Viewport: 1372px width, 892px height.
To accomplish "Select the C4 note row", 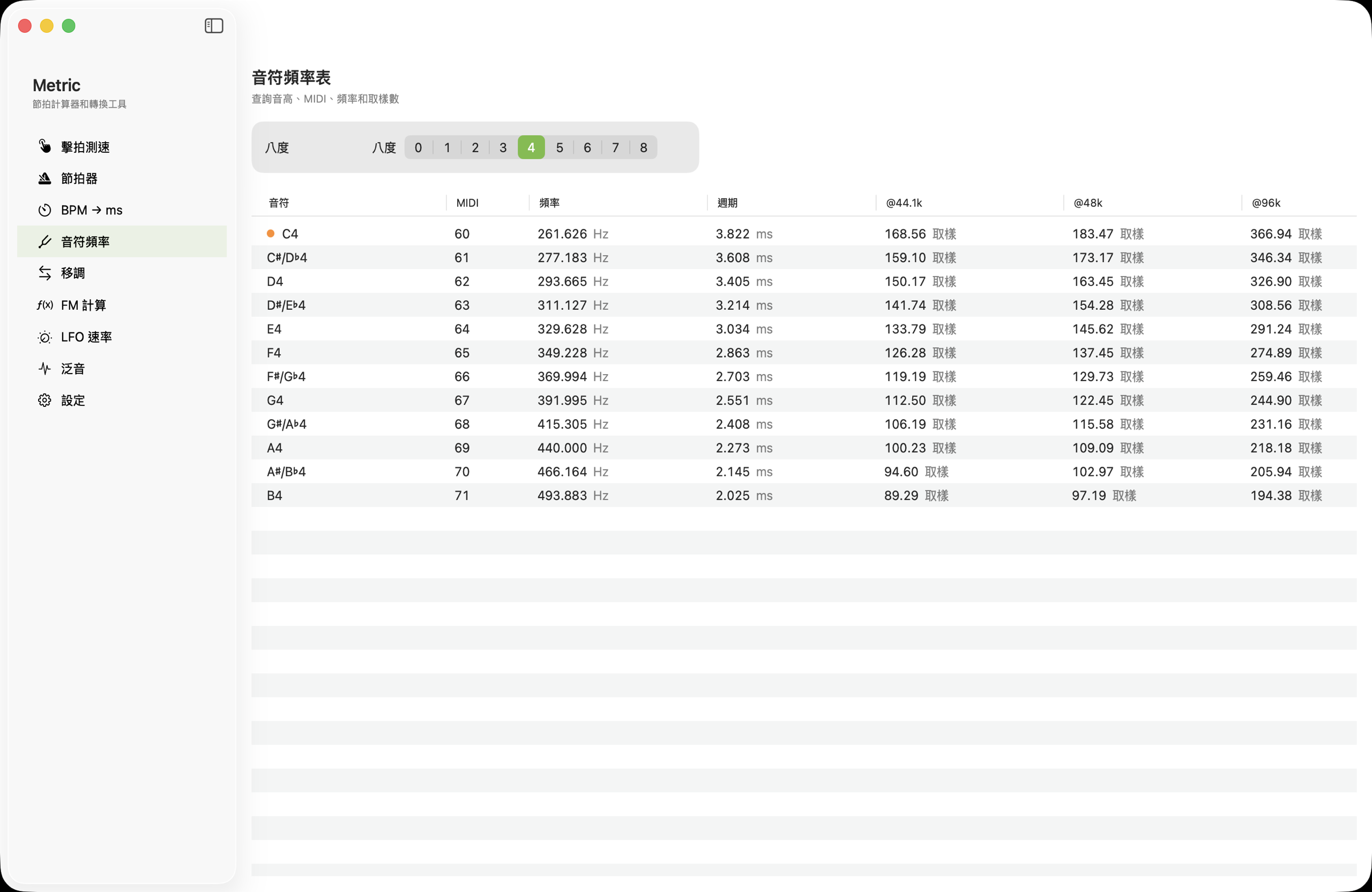I will tap(803, 234).
